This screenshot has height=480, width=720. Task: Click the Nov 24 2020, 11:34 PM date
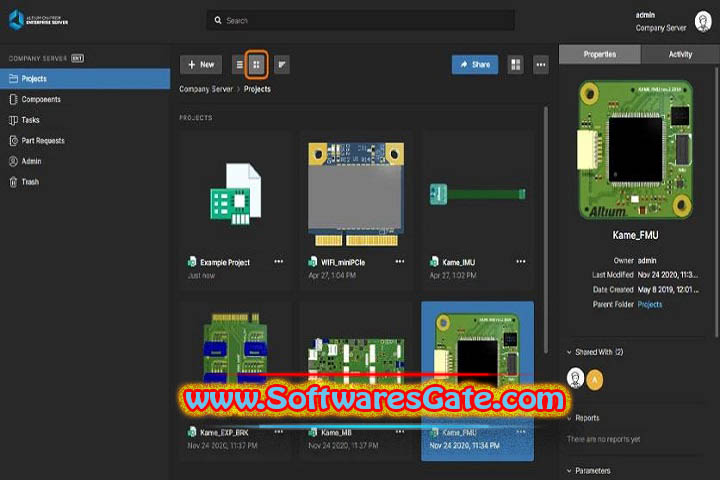coord(465,446)
